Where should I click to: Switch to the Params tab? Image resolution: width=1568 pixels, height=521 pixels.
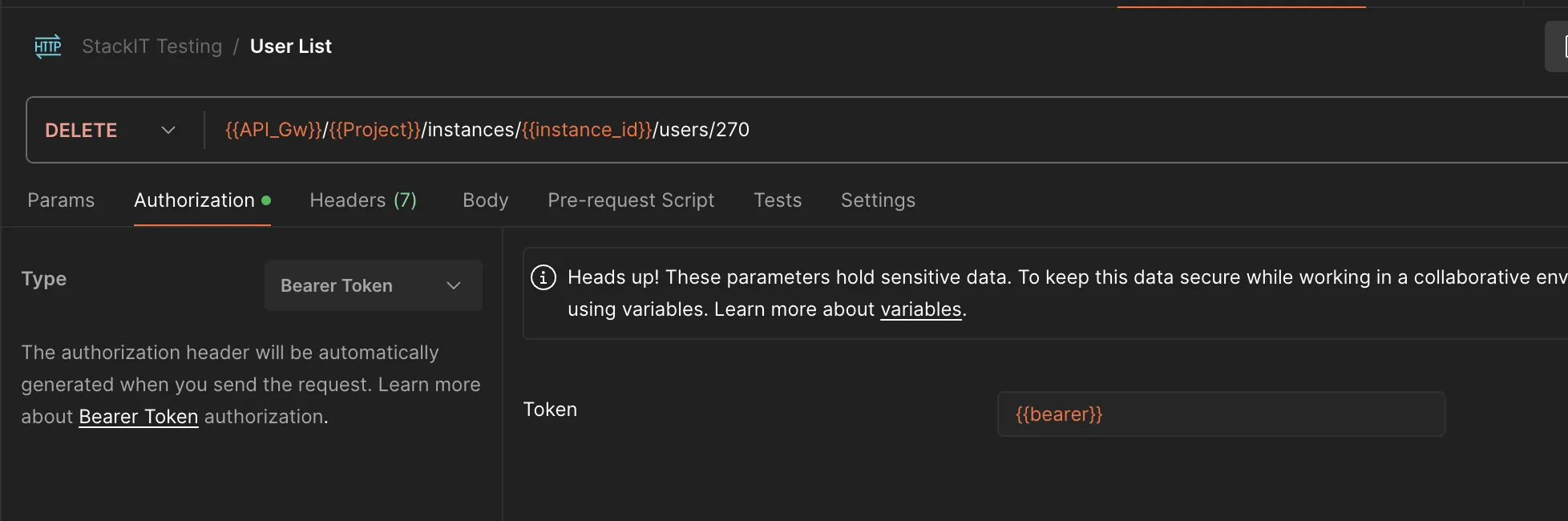click(61, 200)
